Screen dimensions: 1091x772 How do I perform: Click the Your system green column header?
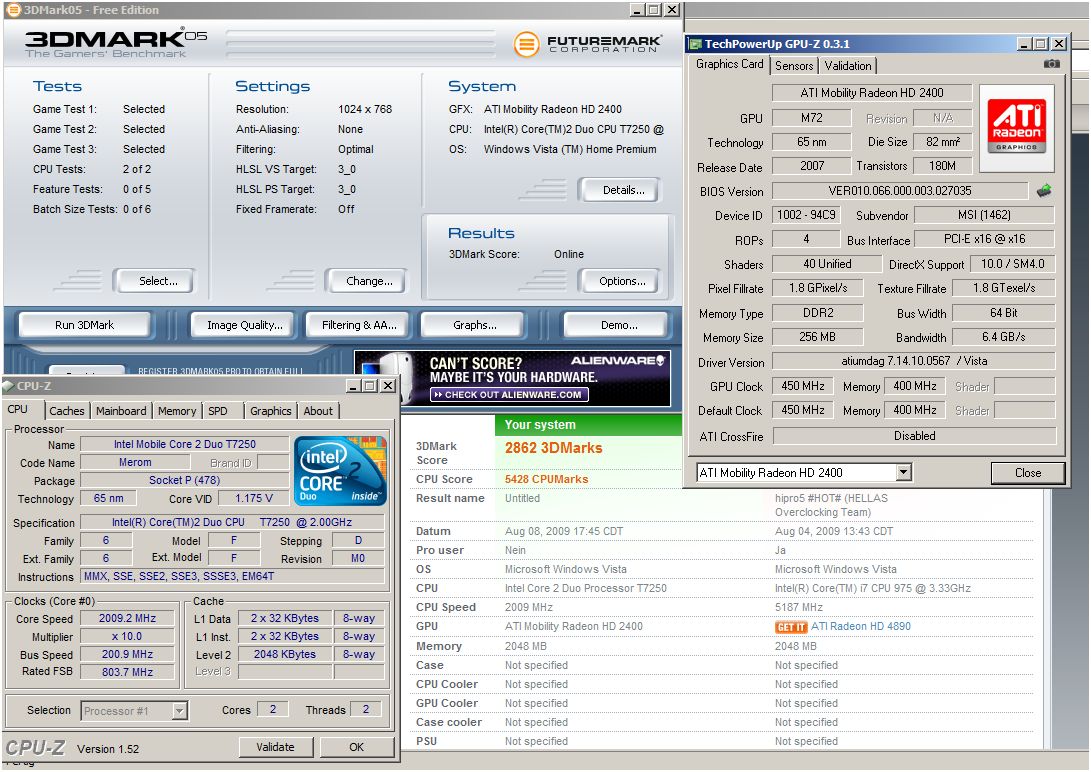tap(589, 425)
